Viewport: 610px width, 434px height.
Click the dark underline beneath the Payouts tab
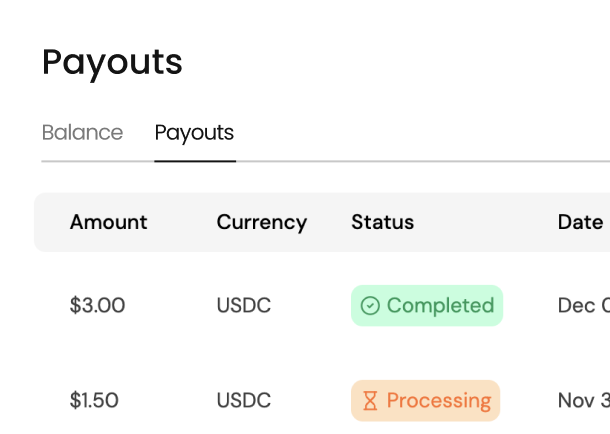tap(195, 160)
